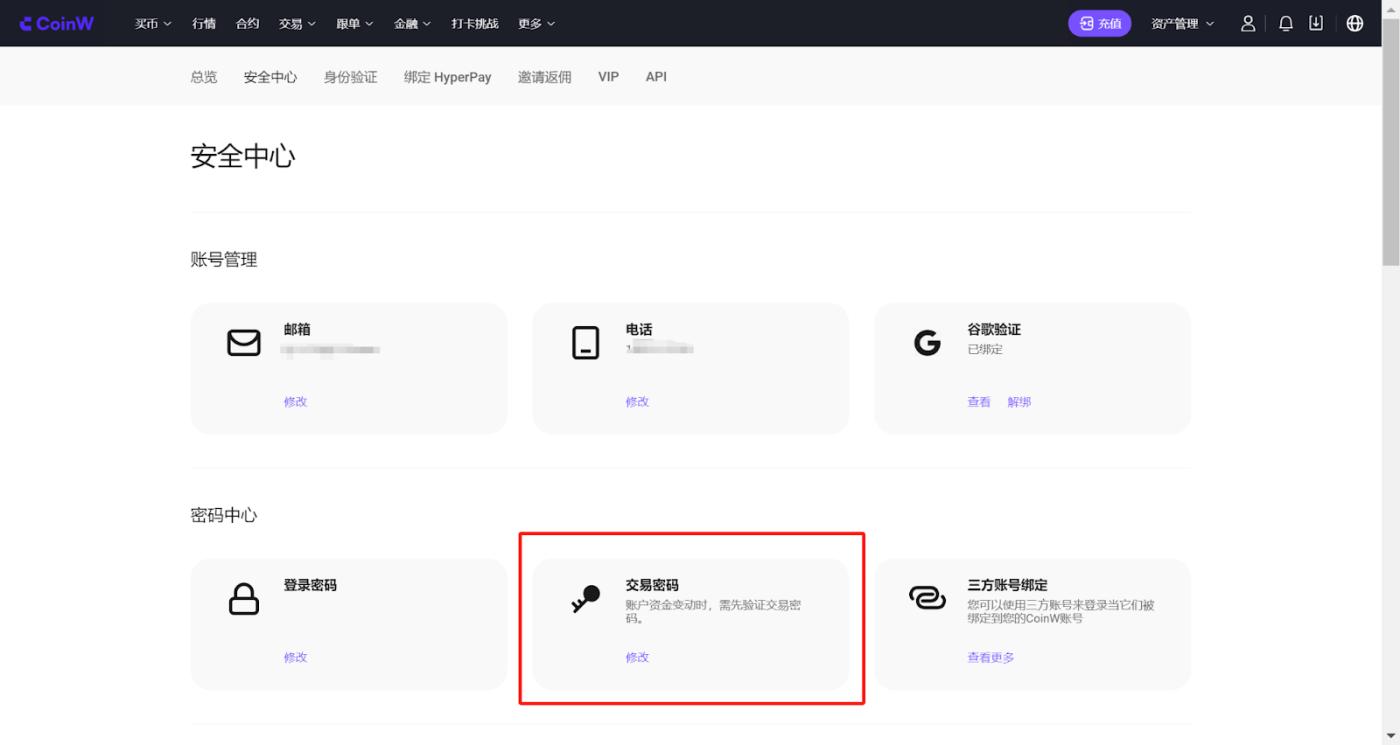Open the globe language selector
Image resolution: width=1400 pixels, height=745 pixels.
click(1355, 23)
